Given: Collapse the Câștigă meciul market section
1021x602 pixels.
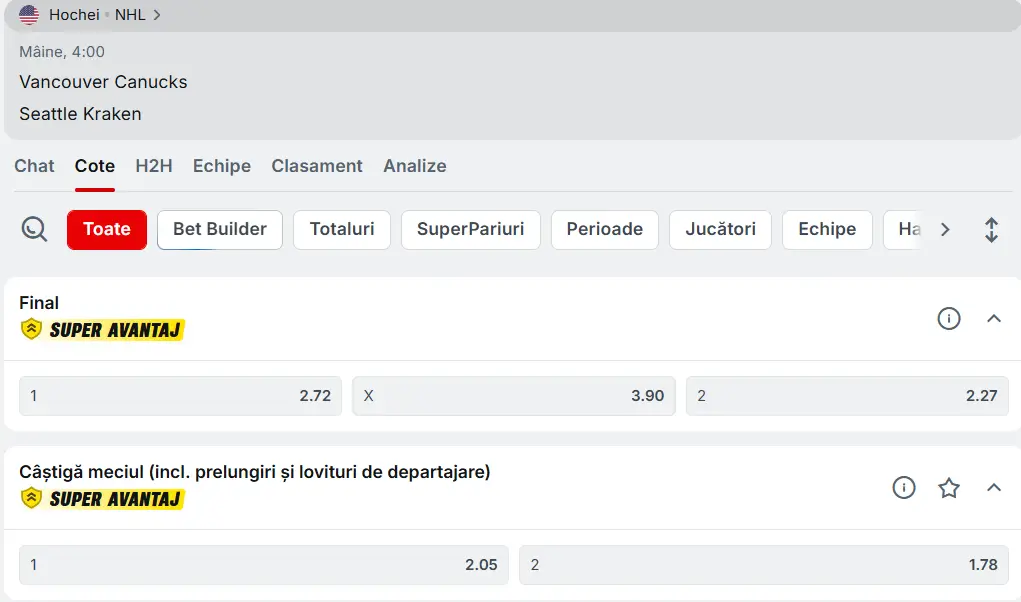Looking at the screenshot, I should tap(993, 488).
